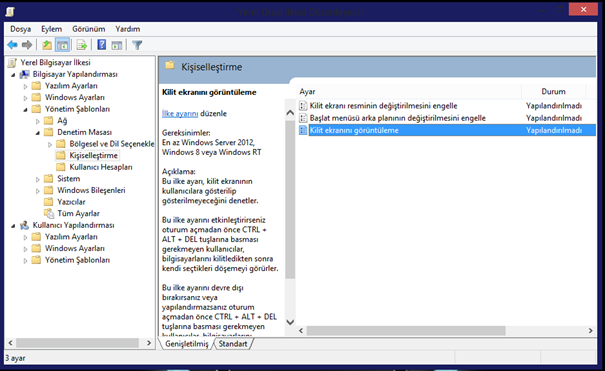Open the Dosya menu
This screenshot has width=605, height=371.
pos(20,29)
